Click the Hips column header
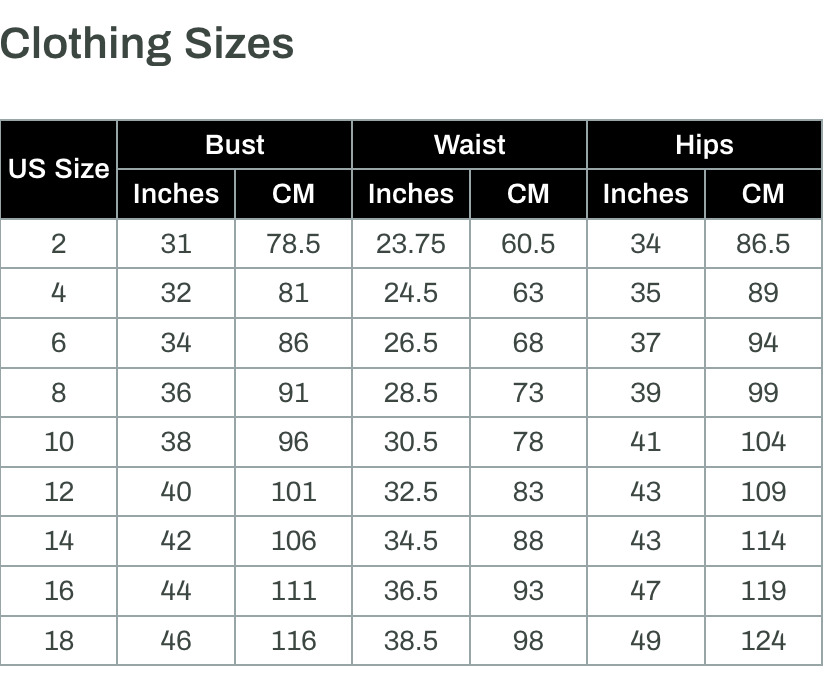This screenshot has height=676, width=824. tap(704, 145)
